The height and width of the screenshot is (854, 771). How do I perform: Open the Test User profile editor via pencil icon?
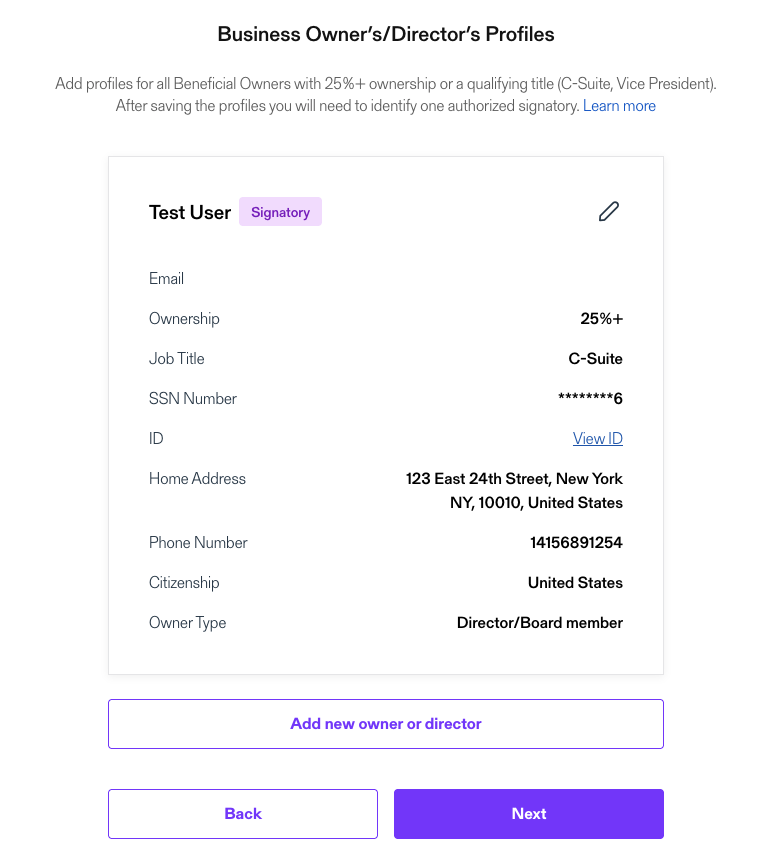[x=609, y=211]
